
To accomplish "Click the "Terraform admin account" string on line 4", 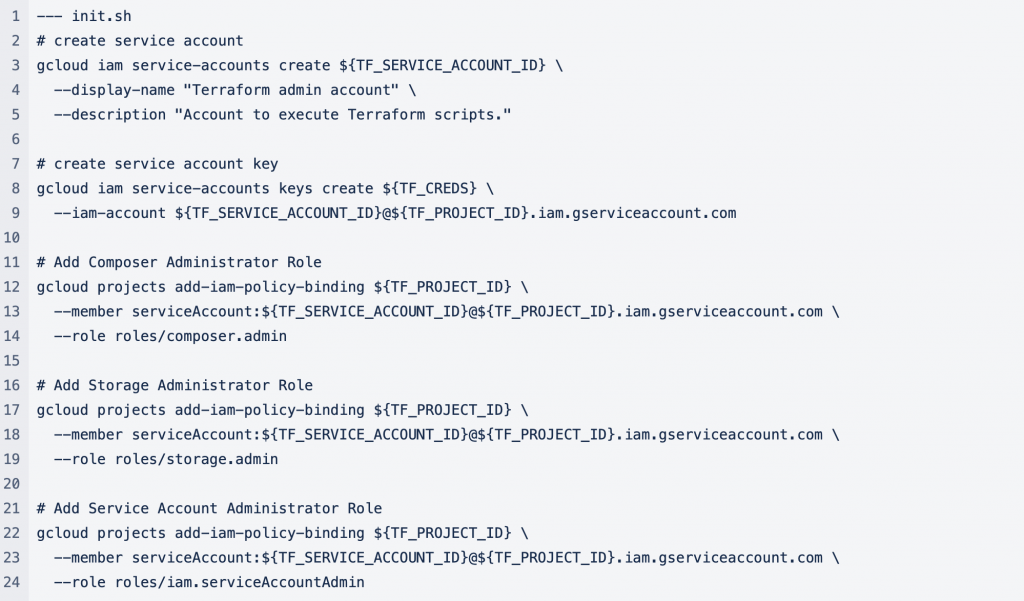I will click(291, 90).
